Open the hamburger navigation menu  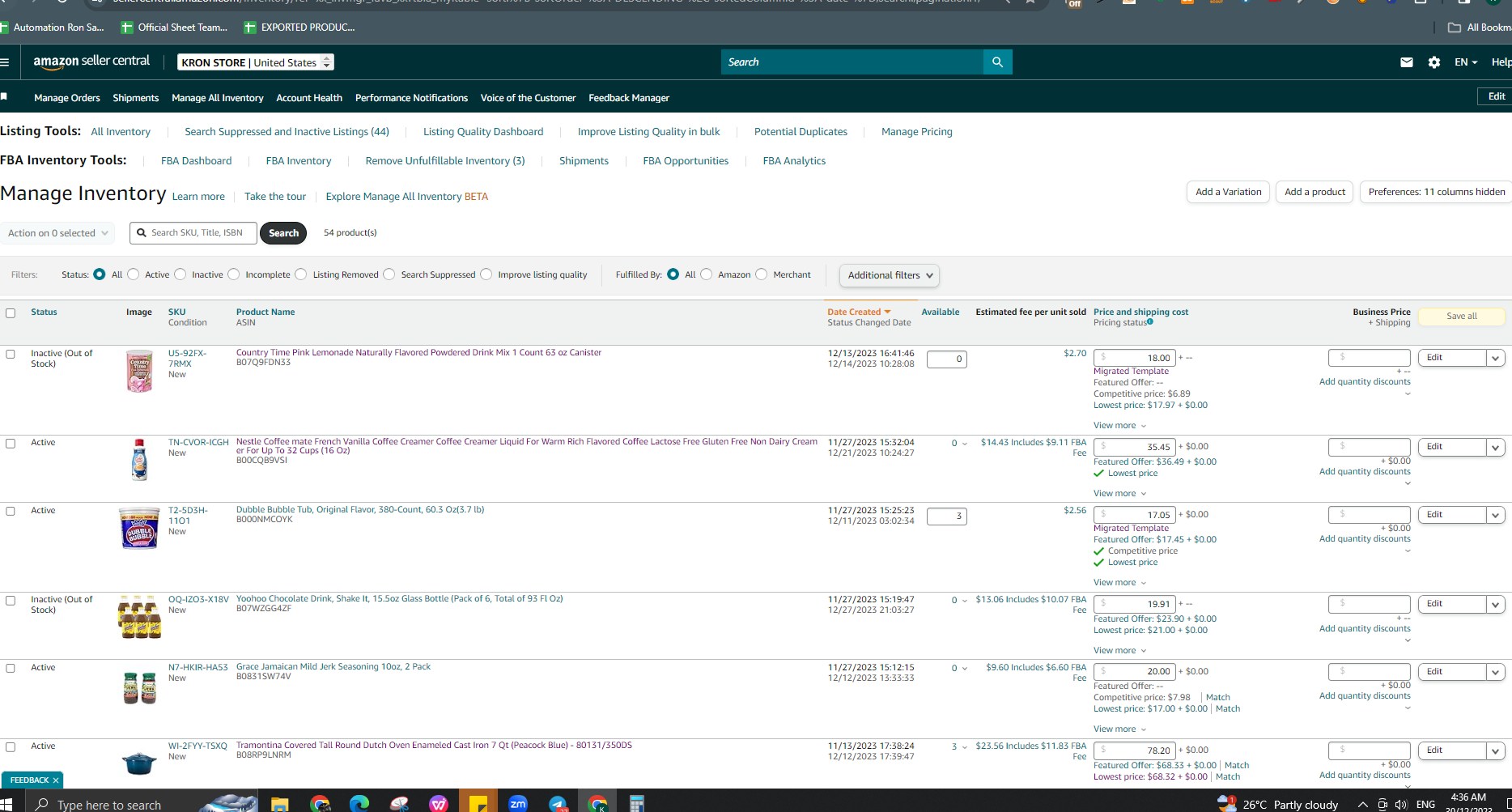click(5, 62)
